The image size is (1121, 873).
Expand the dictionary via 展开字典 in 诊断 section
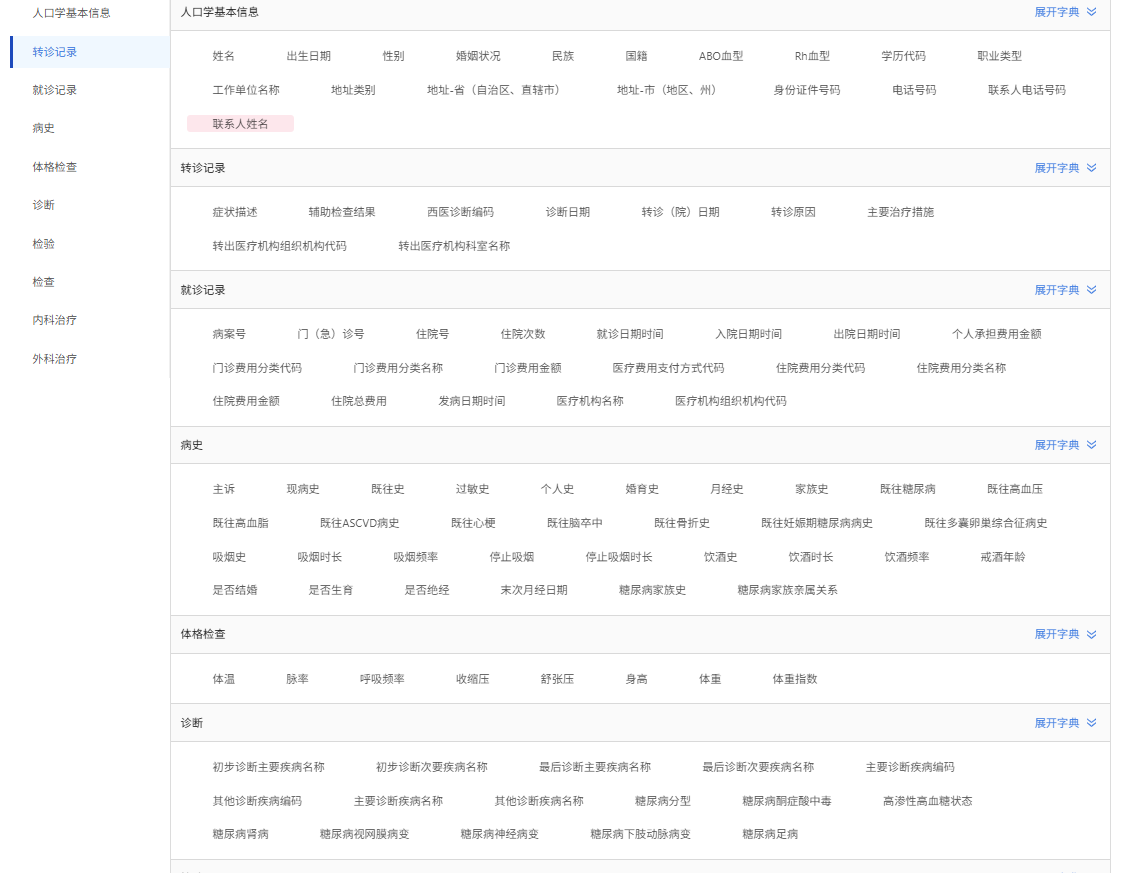(1056, 723)
